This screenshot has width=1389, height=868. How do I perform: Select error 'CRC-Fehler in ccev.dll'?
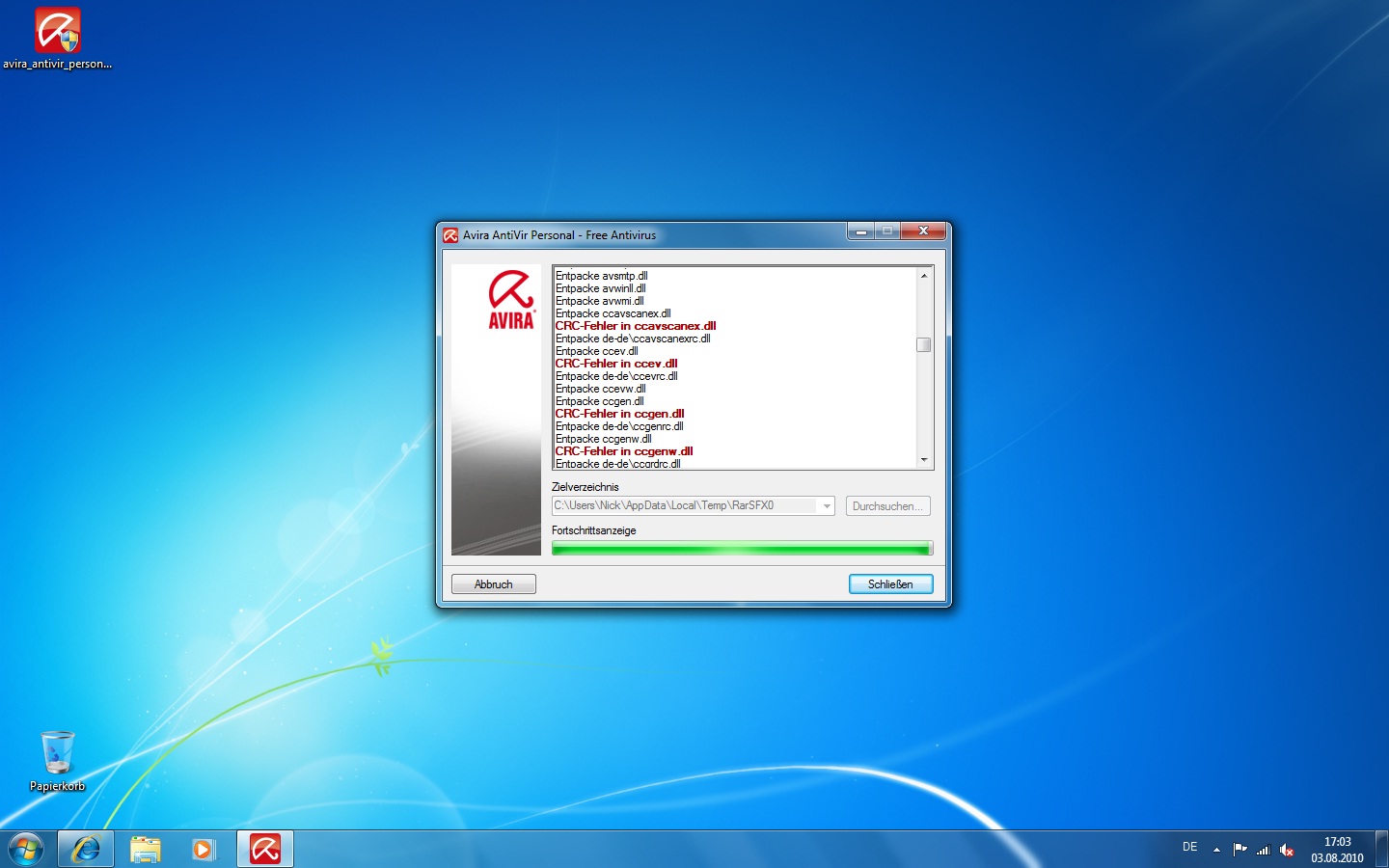(x=616, y=364)
